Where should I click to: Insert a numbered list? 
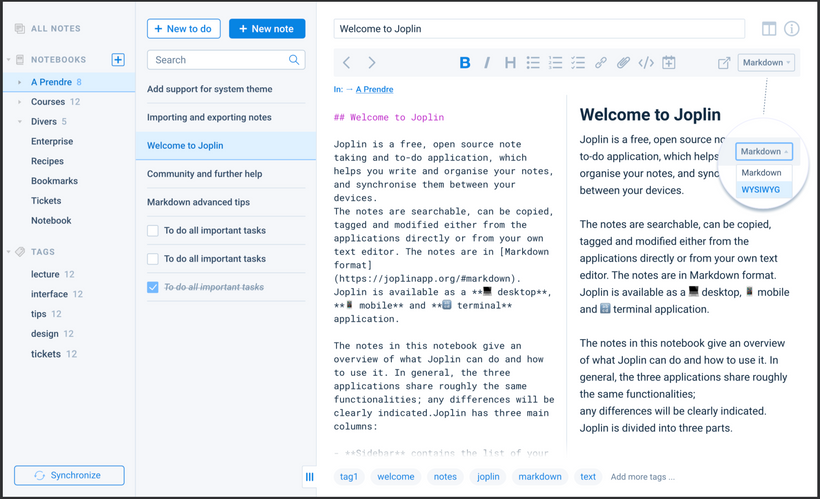tap(555, 63)
